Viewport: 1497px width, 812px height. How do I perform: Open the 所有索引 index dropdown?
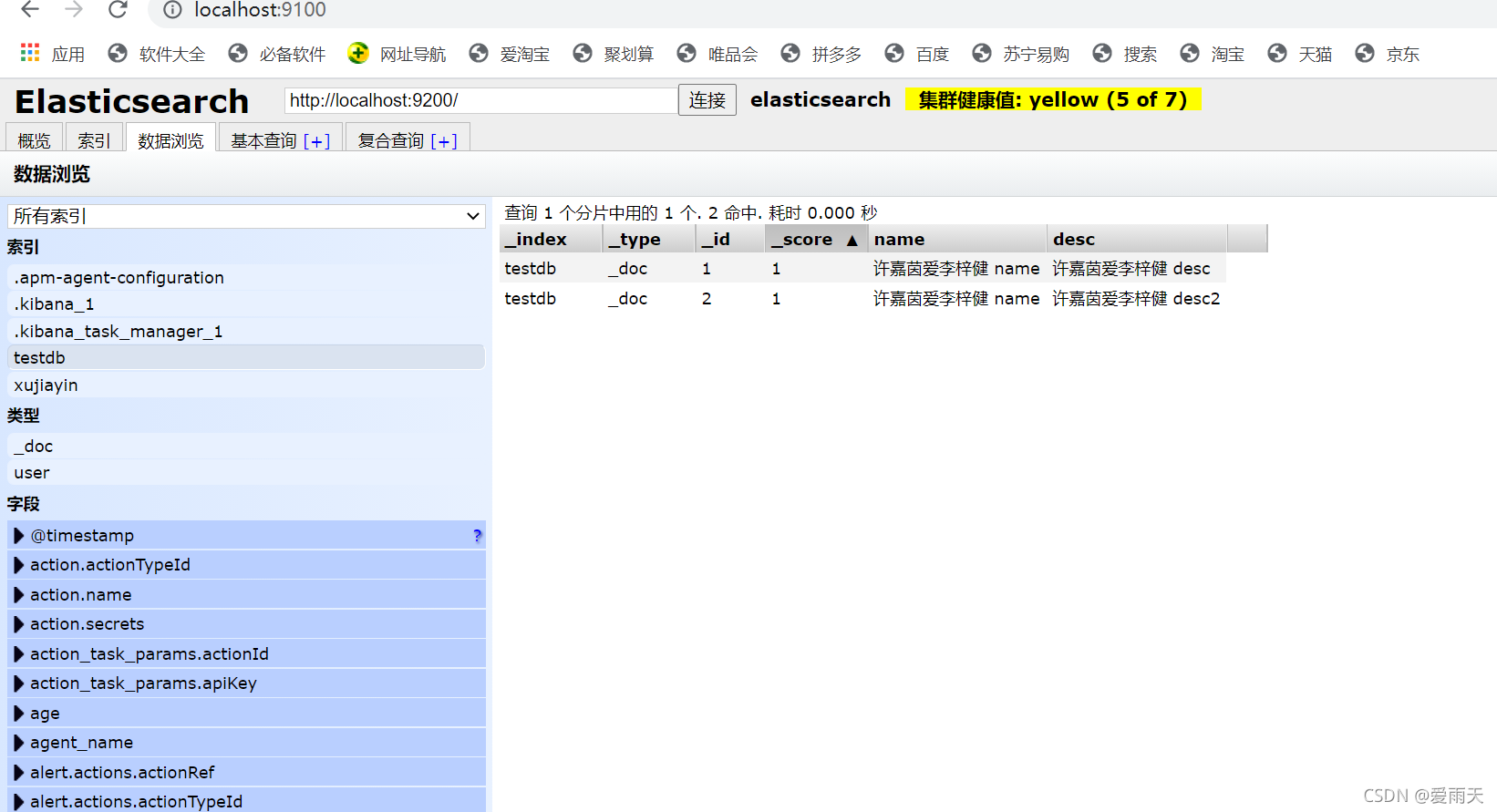coord(245,216)
